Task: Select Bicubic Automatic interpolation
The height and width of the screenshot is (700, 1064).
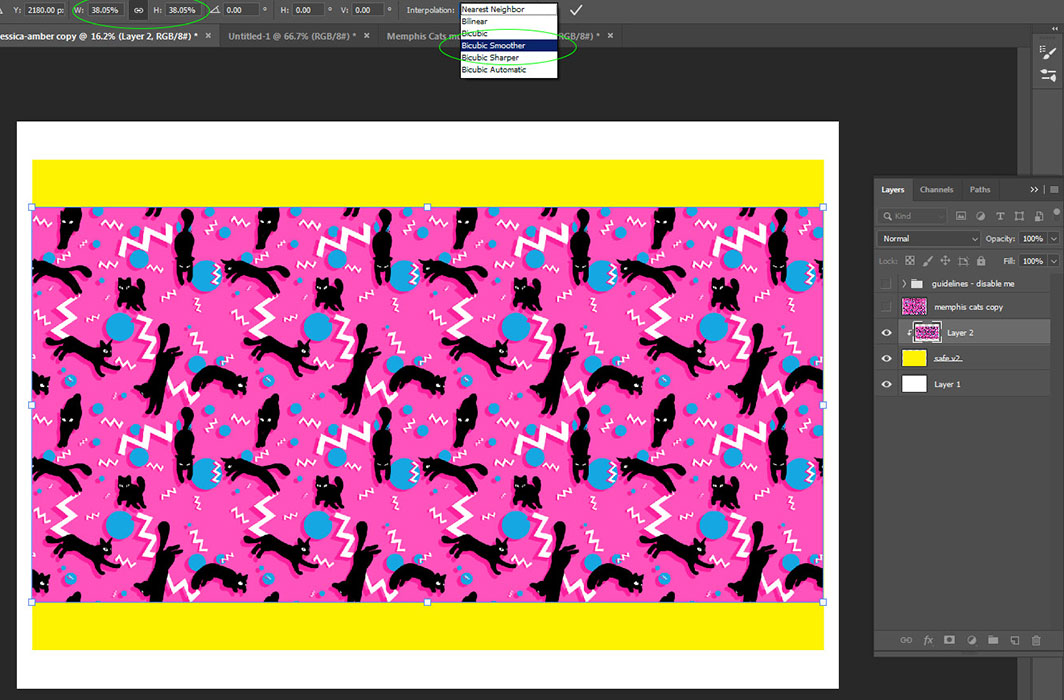Action: [509, 70]
